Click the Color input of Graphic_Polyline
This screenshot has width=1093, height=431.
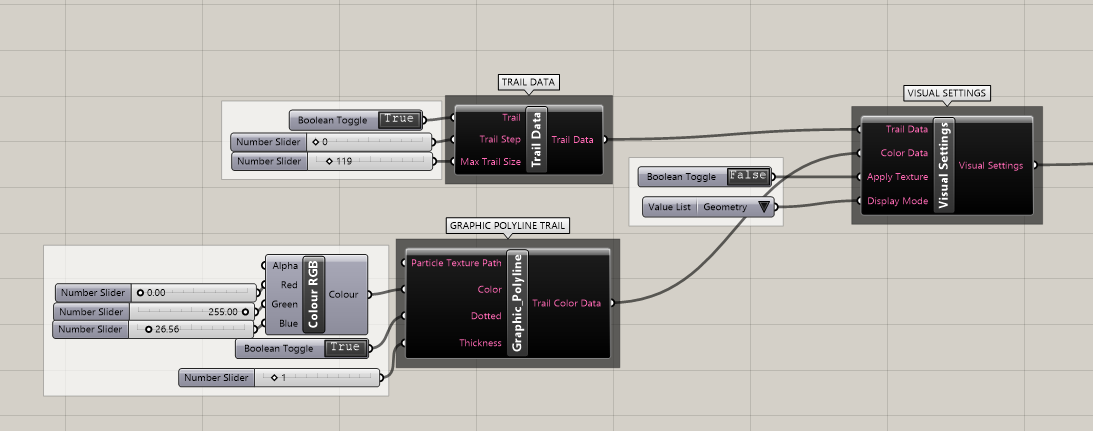(x=489, y=289)
